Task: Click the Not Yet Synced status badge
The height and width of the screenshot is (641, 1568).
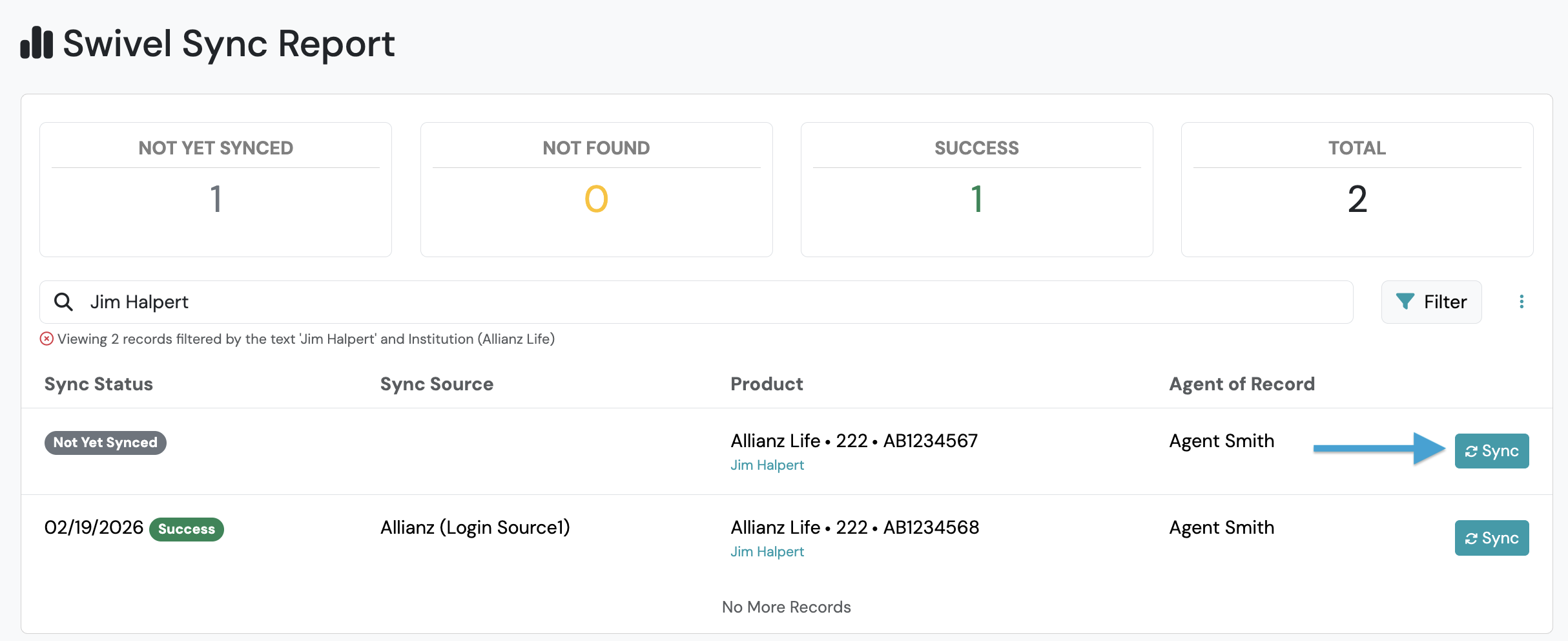Action: coord(105,443)
